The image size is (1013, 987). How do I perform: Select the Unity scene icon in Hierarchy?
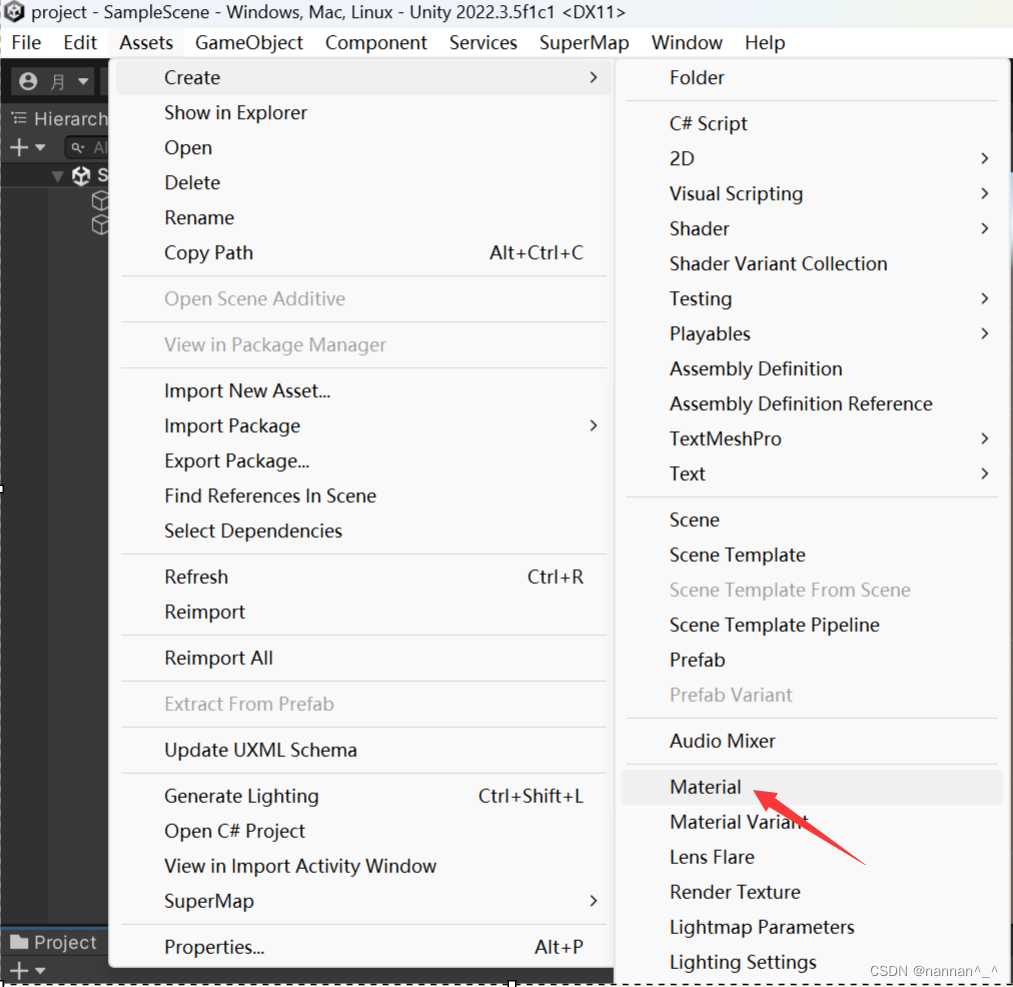click(81, 176)
